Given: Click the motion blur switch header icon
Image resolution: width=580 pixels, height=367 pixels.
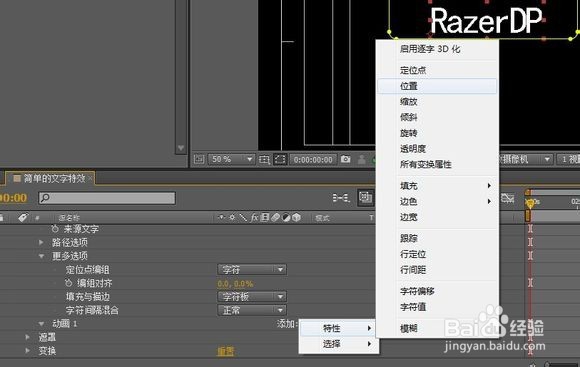Looking at the screenshot, I should (x=275, y=218).
